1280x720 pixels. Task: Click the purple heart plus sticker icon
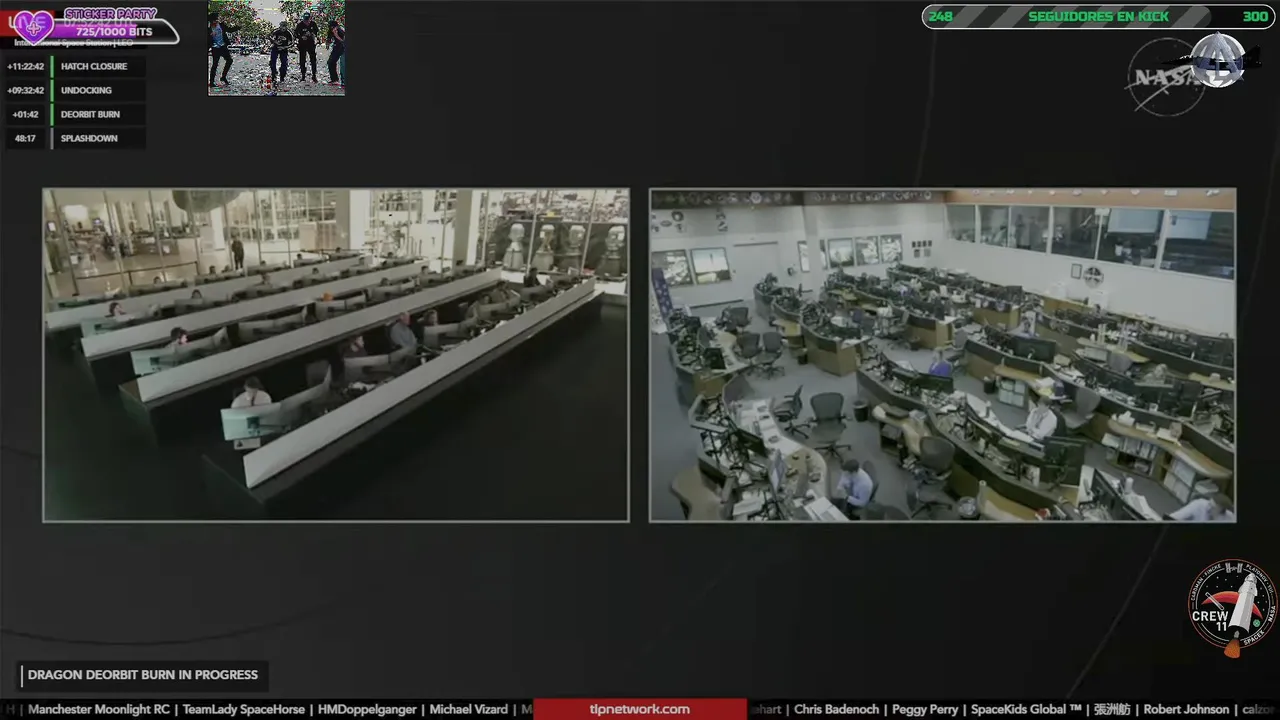point(33,26)
